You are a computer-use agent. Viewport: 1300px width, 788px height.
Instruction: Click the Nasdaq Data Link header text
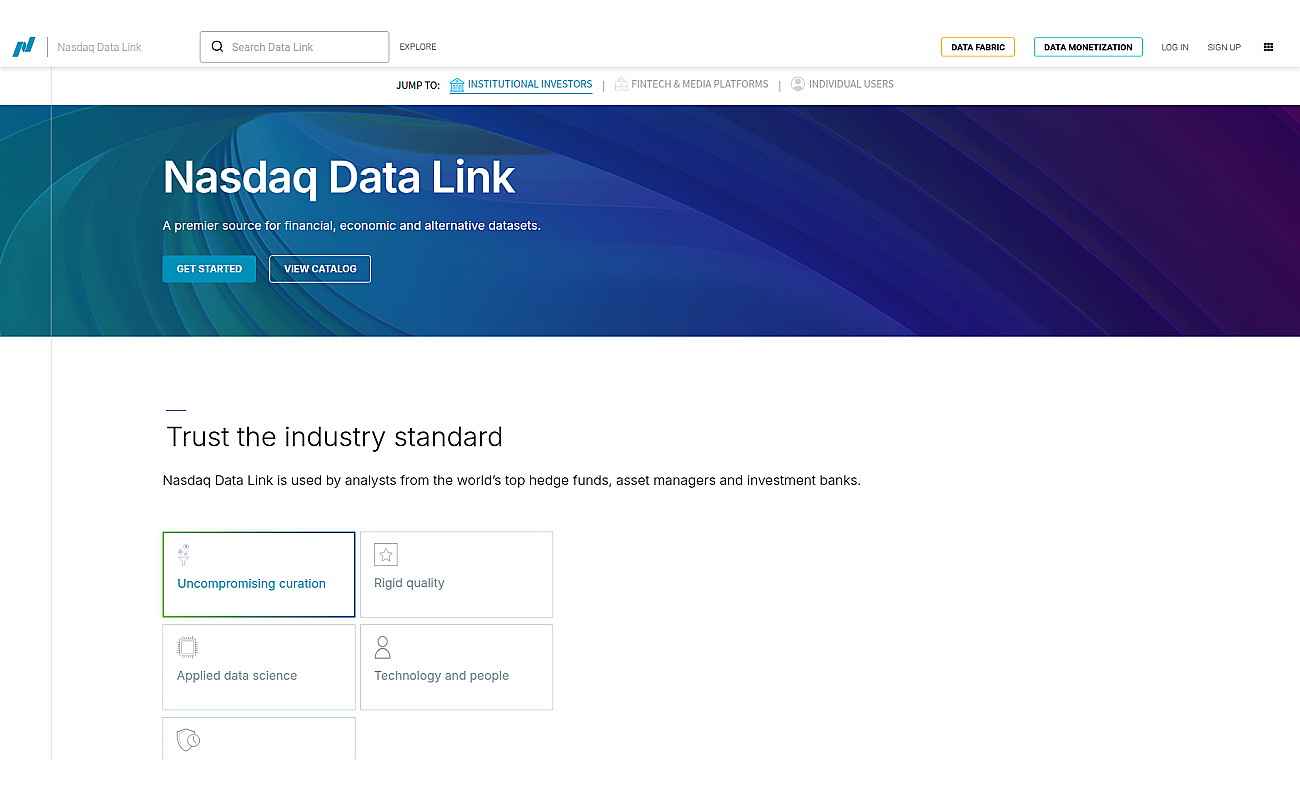[100, 47]
